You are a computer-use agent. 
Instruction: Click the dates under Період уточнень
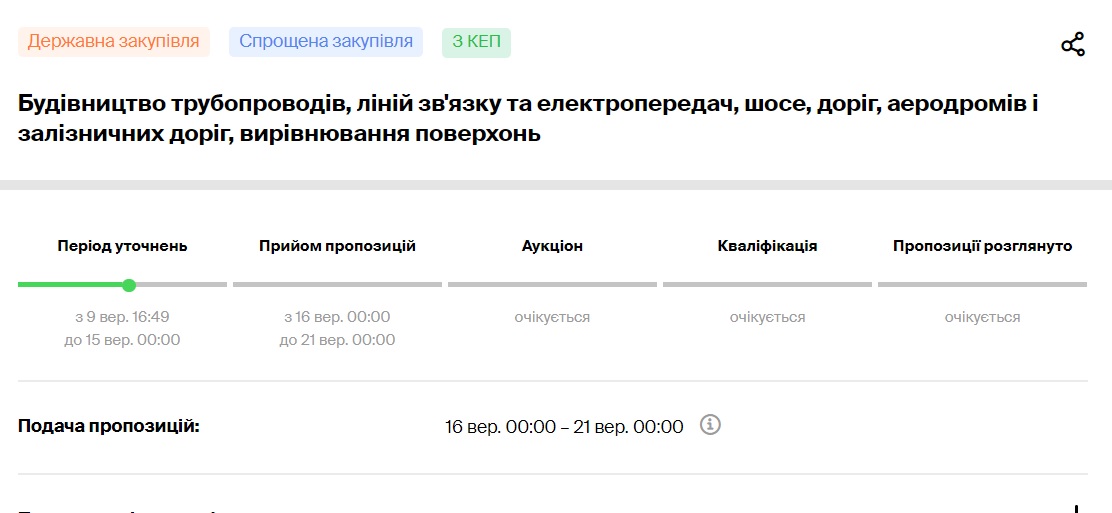(x=122, y=328)
